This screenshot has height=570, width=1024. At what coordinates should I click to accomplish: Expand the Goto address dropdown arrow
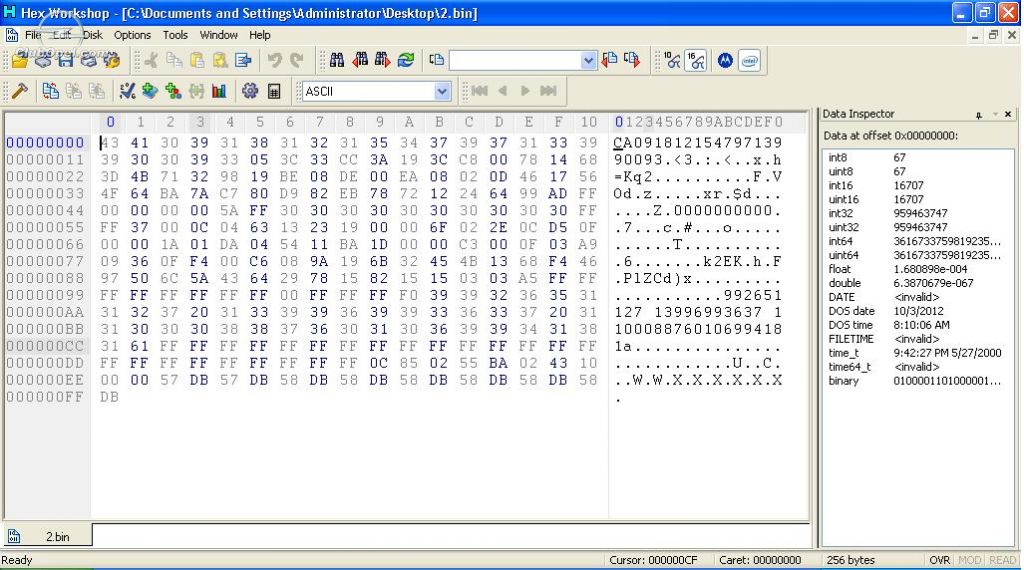pyautogui.click(x=588, y=60)
